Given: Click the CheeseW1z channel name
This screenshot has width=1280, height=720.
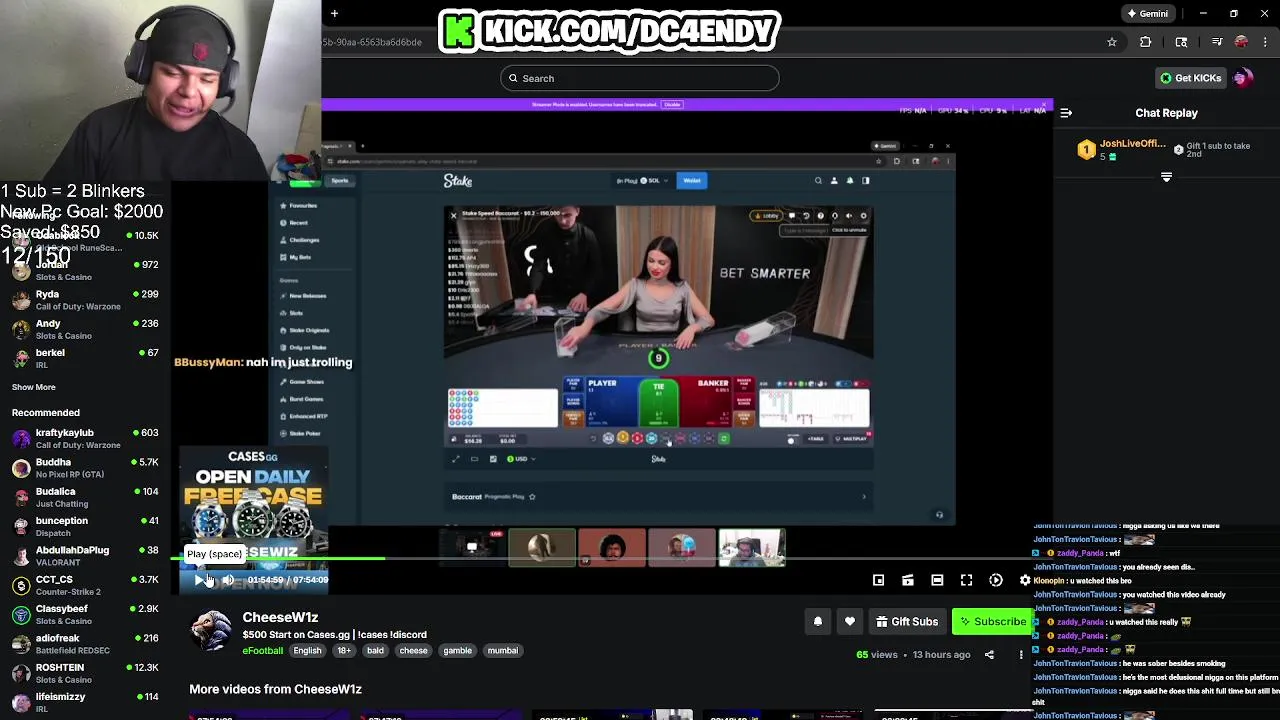Looking at the screenshot, I should (280, 617).
